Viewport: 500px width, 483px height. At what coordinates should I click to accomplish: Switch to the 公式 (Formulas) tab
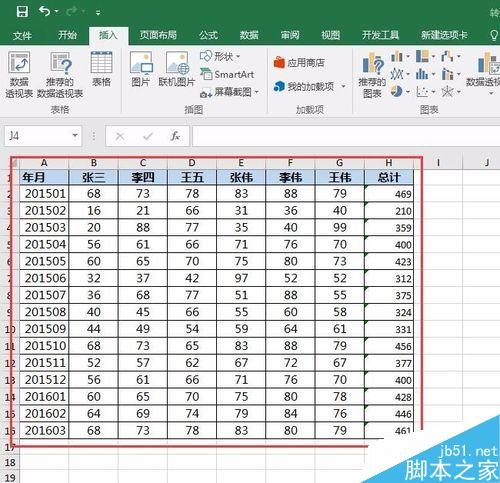pos(208,35)
